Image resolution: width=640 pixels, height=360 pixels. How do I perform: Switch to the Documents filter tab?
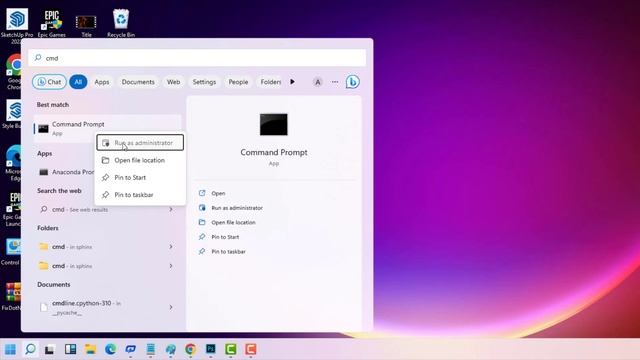[x=138, y=82]
